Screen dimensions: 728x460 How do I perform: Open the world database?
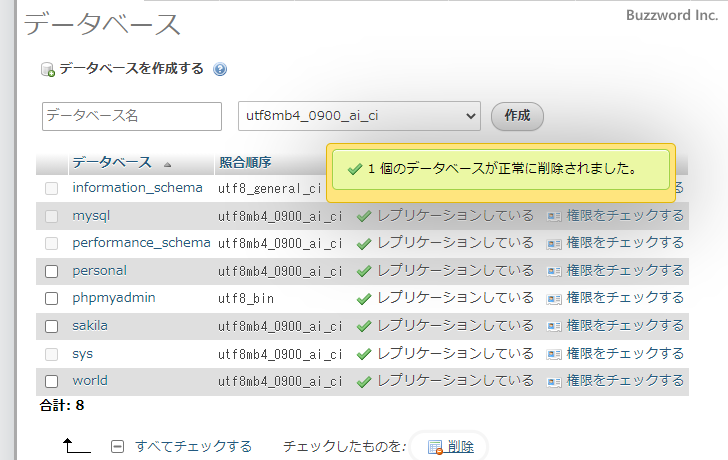point(90,381)
